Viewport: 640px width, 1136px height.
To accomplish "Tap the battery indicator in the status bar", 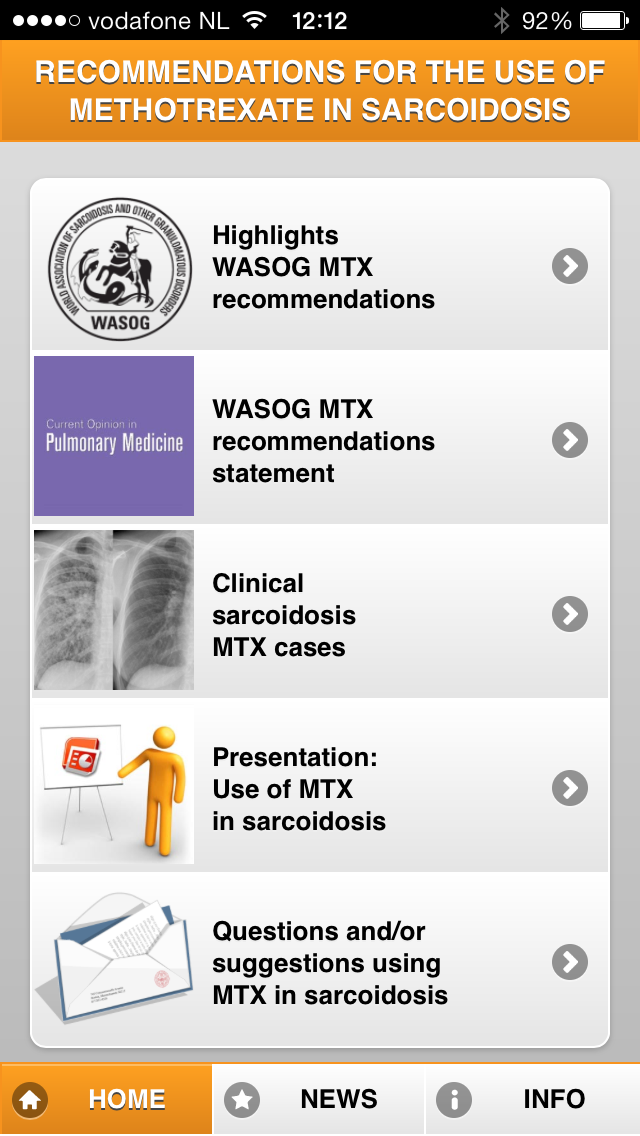I will coord(610,20).
